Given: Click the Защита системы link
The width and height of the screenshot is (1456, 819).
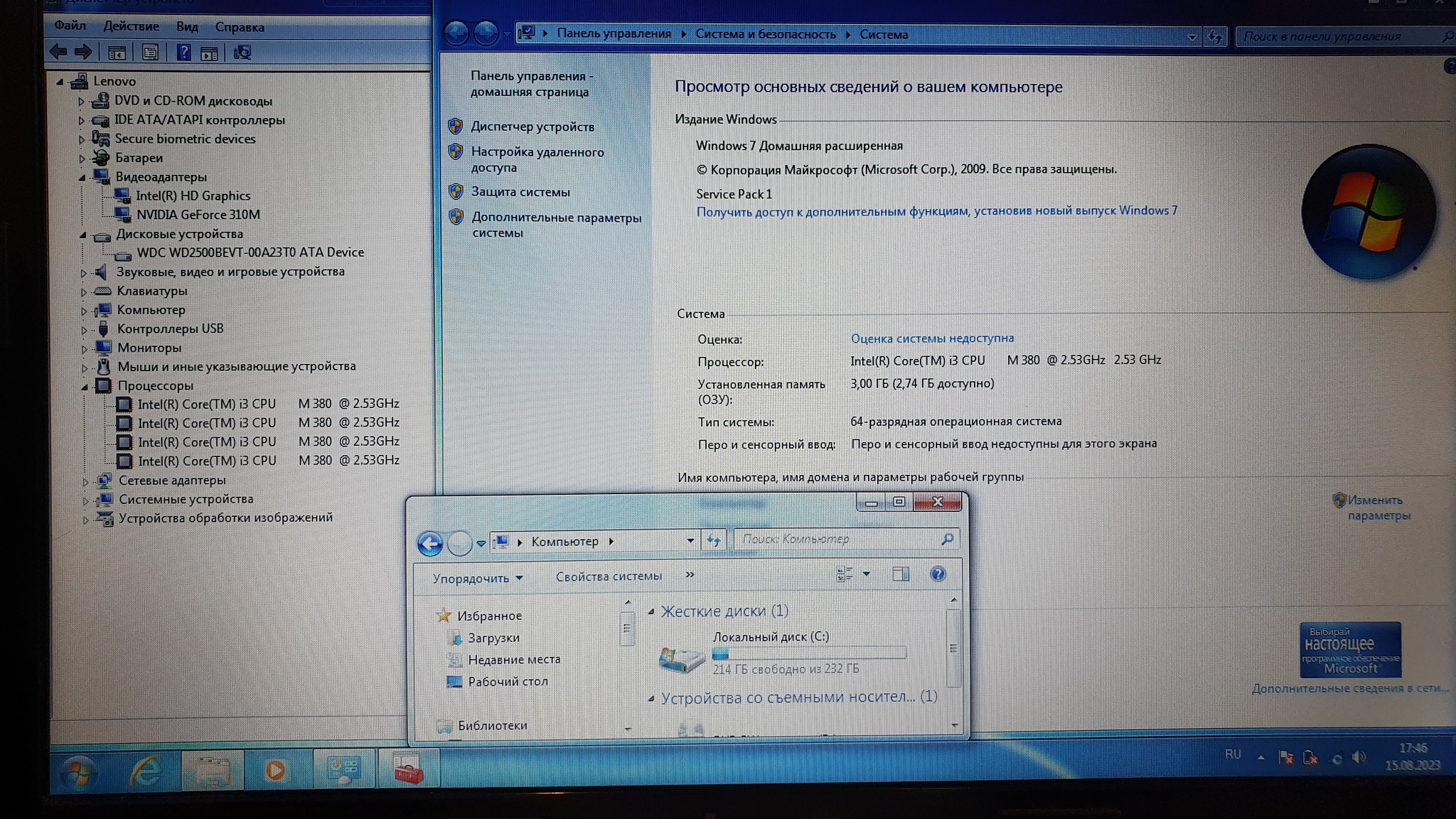Looking at the screenshot, I should click(520, 192).
